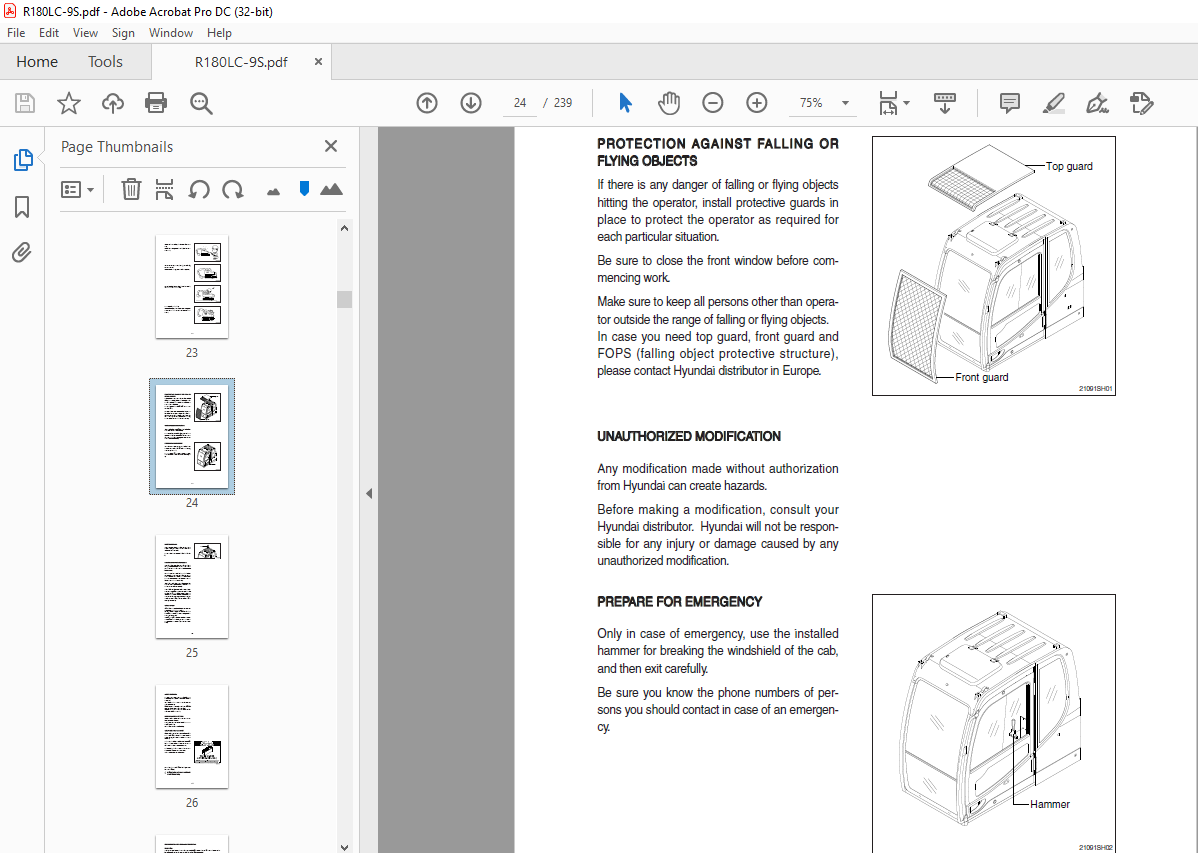This screenshot has width=1198, height=853.
Task: Click the zoom out minus button
Action: tap(712, 103)
